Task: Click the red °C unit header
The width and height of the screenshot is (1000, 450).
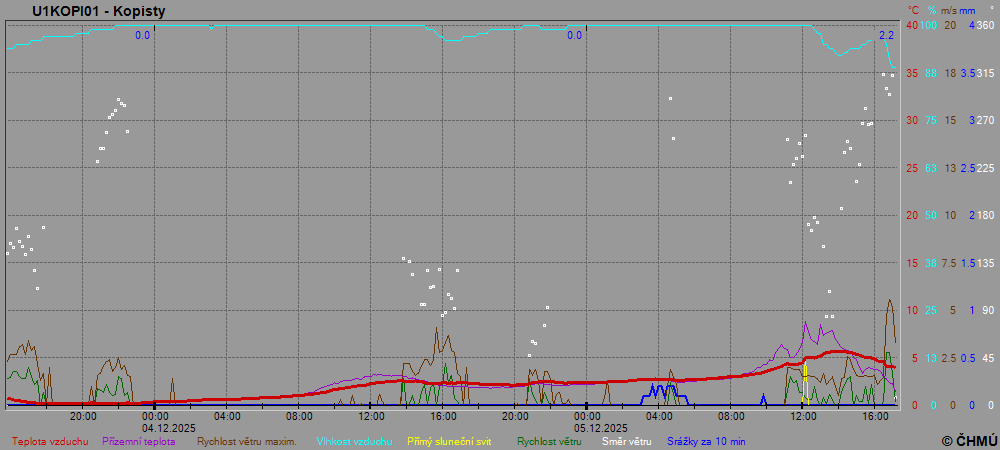Action: [x=913, y=10]
